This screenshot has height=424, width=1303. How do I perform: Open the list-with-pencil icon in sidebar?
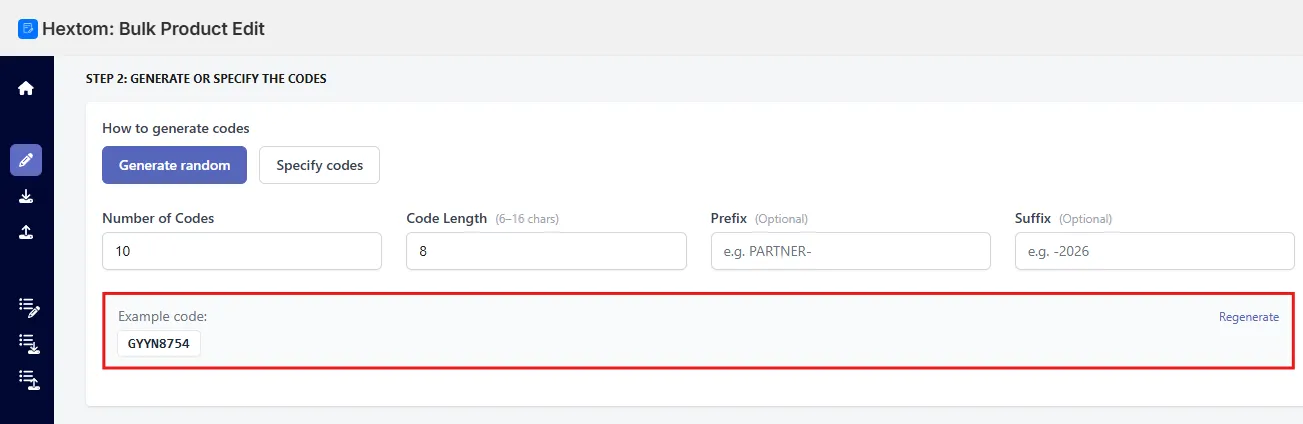pos(28,307)
